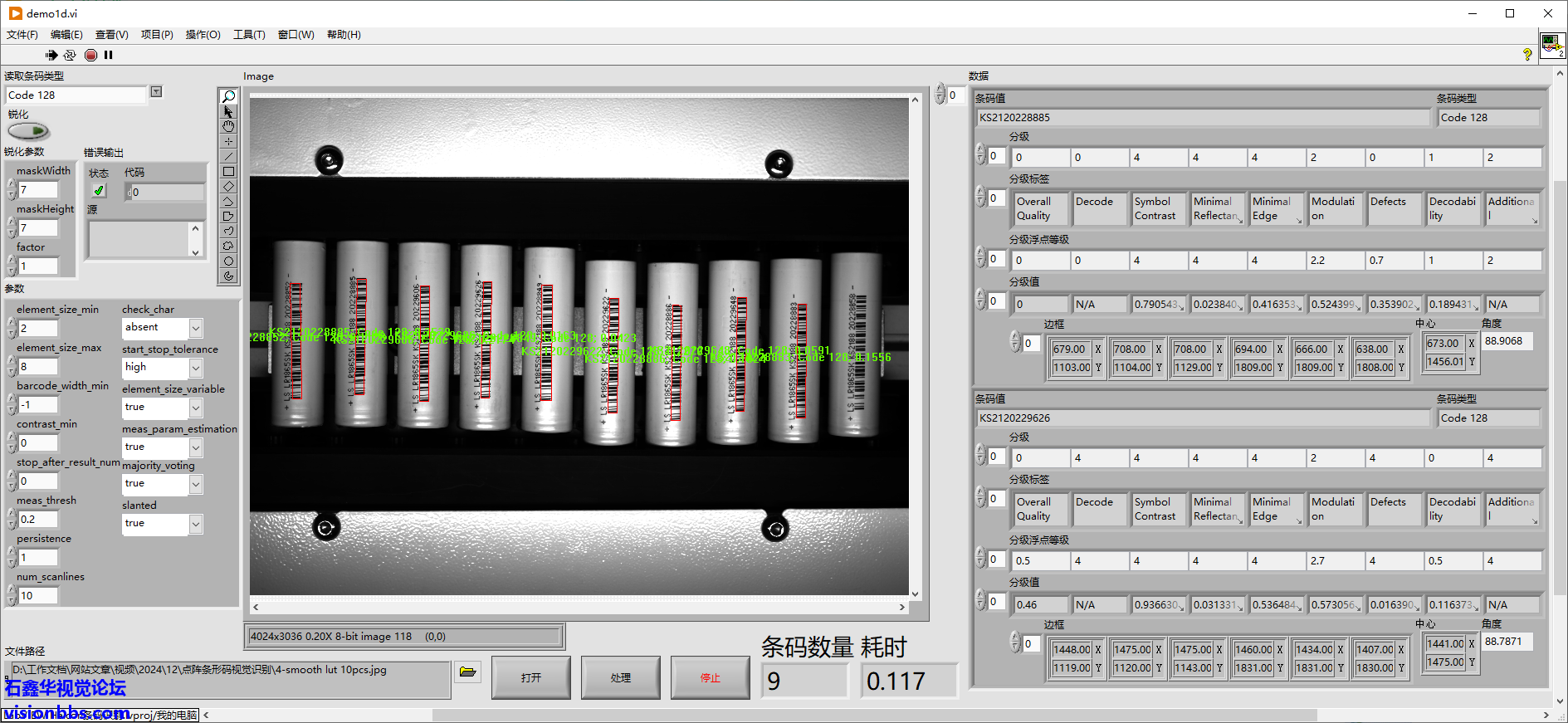1568x723 pixels.
Task: Select the Line drawing tool
Action: (228, 156)
